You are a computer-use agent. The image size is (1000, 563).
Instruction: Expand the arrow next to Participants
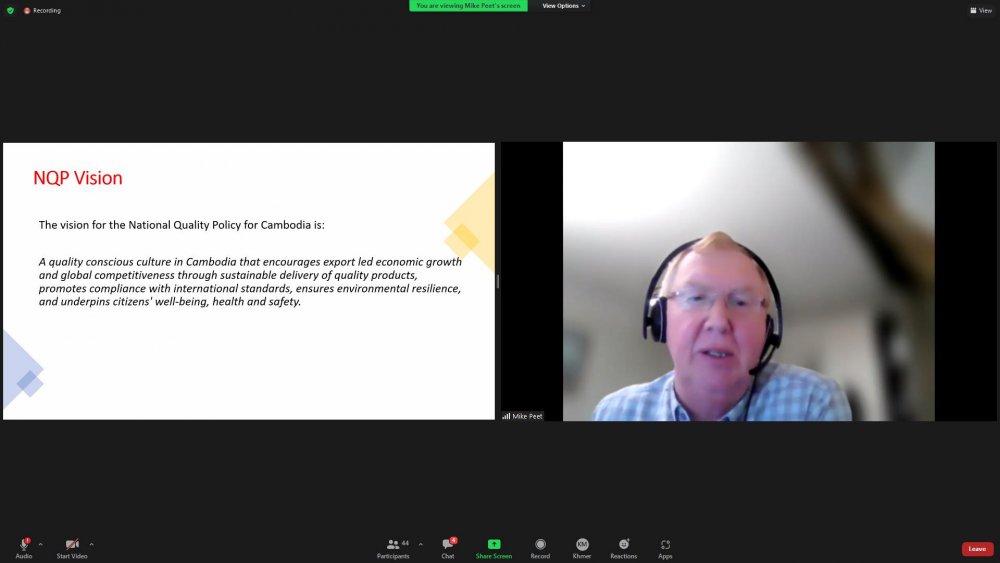click(420, 544)
